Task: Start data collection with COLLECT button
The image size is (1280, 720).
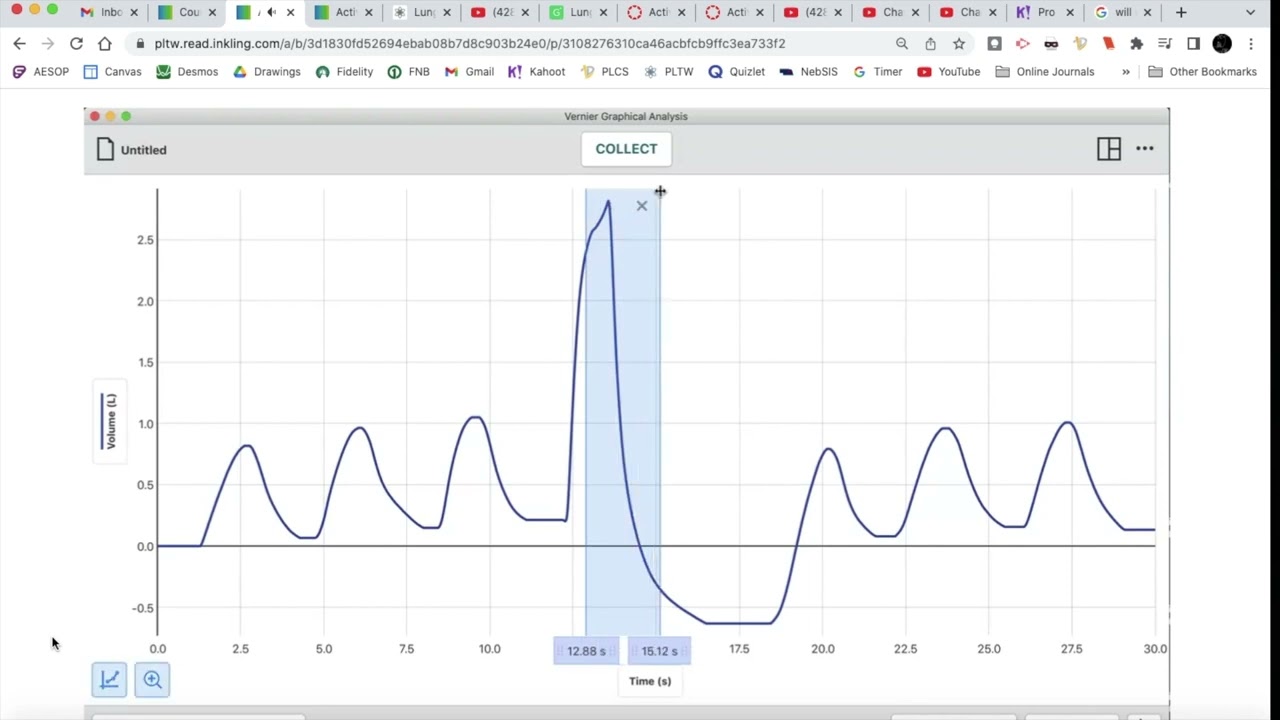Action: 627,149
